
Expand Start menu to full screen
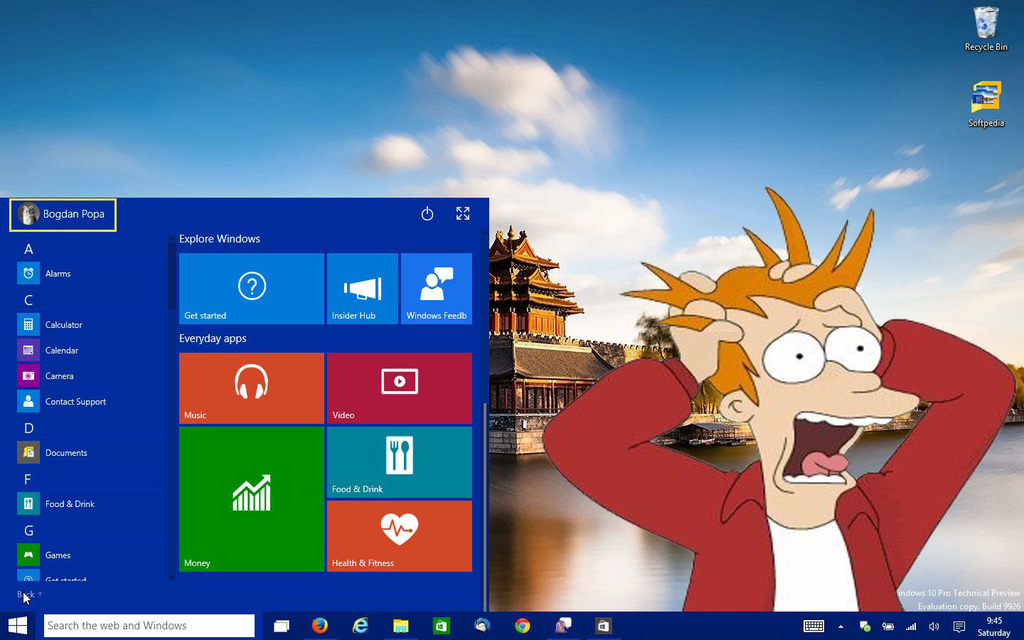[463, 214]
